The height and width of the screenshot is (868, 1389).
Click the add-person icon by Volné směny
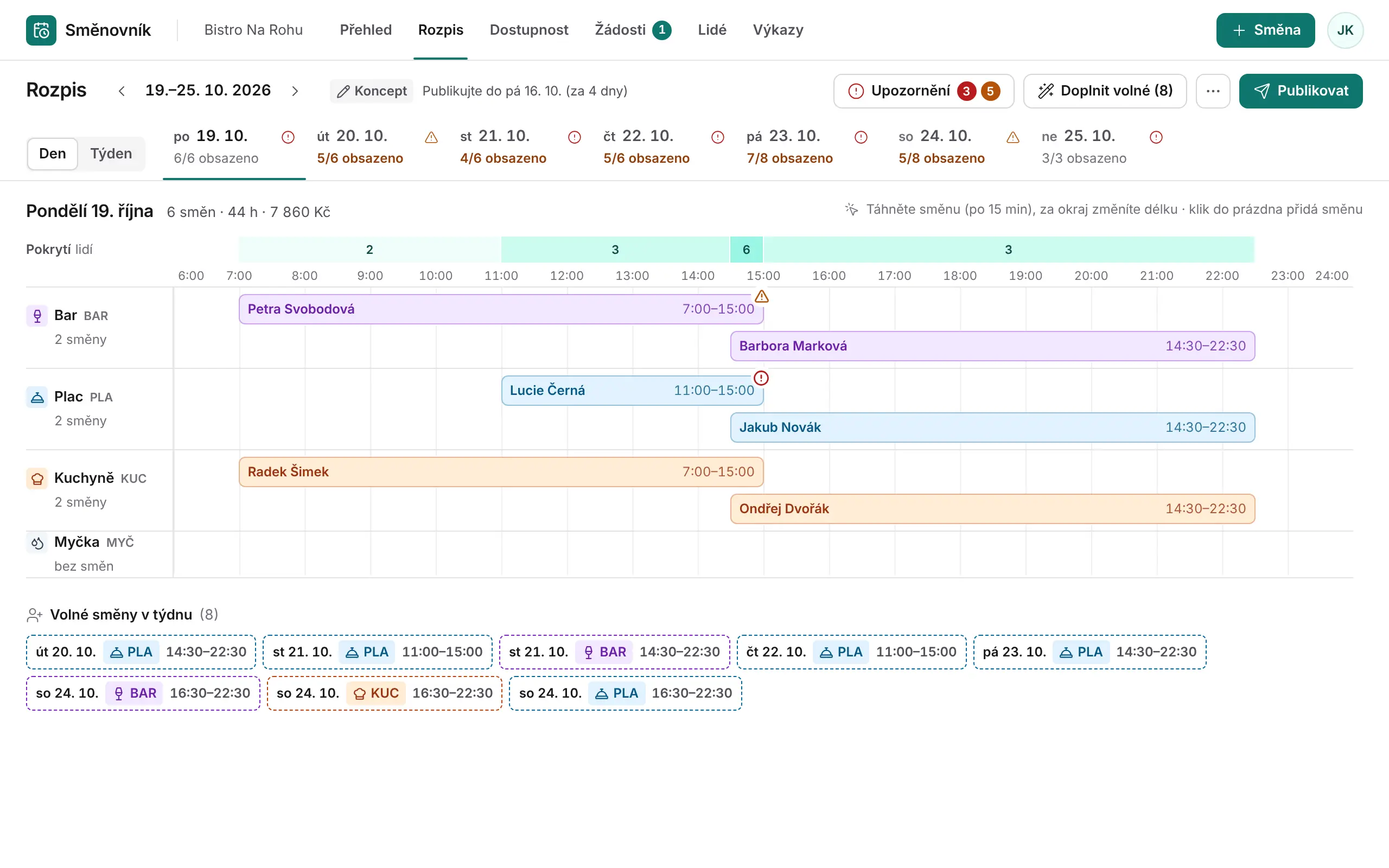click(34, 615)
